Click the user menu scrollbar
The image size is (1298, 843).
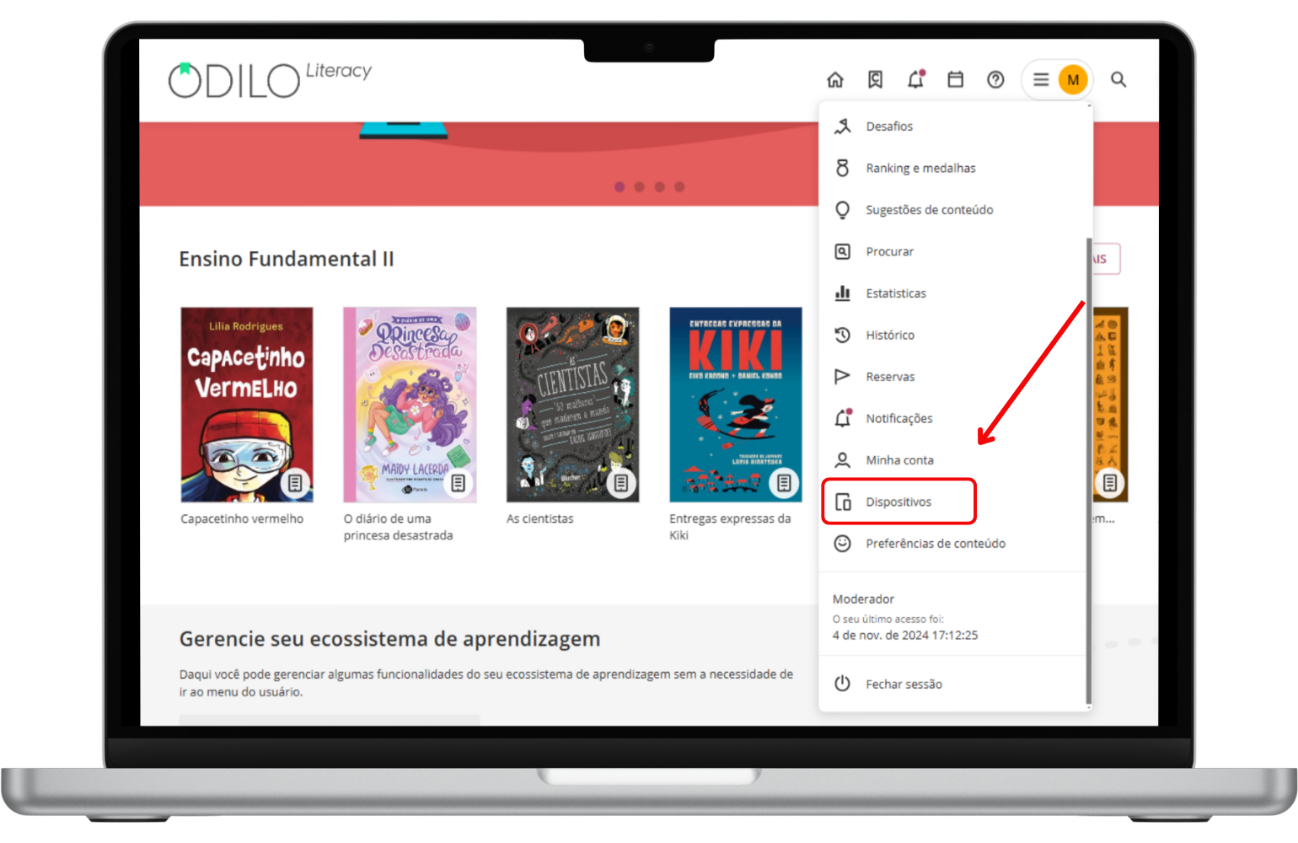(1088, 470)
